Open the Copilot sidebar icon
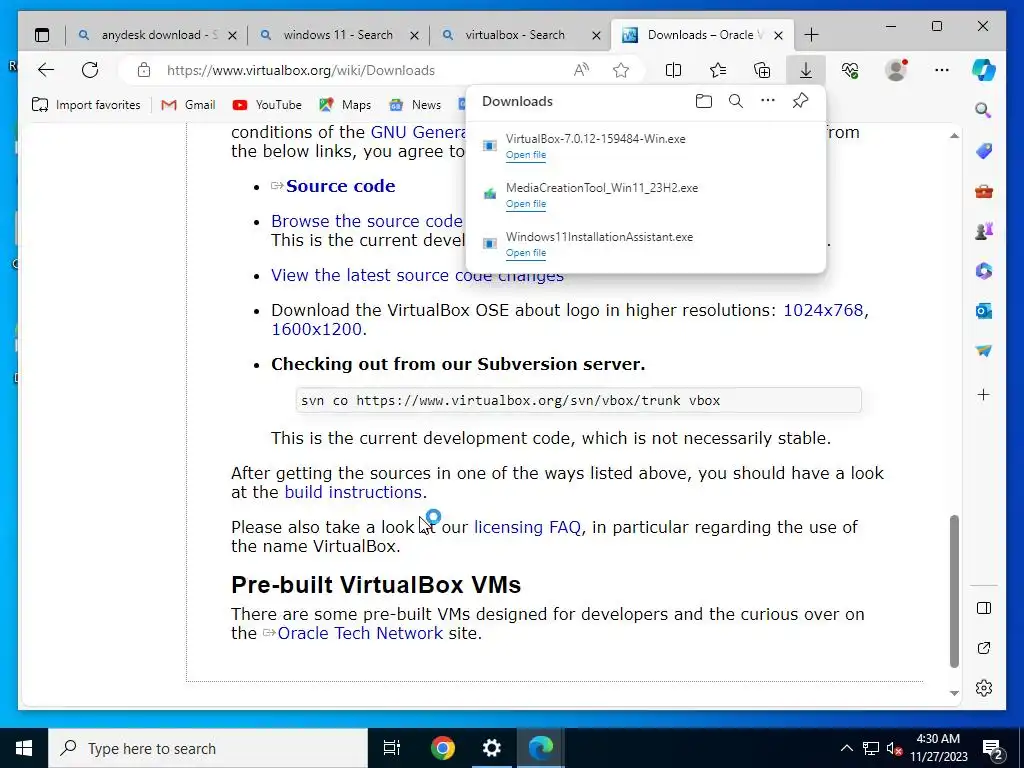Screen dimensions: 1024x768 [x=984, y=70]
